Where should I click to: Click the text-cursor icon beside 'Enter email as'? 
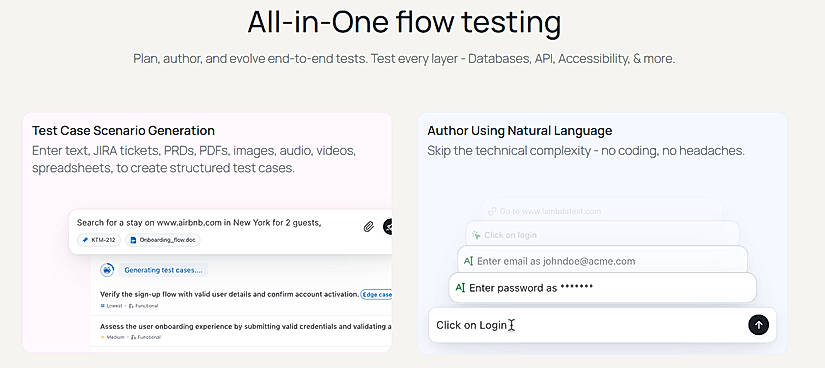pos(468,261)
